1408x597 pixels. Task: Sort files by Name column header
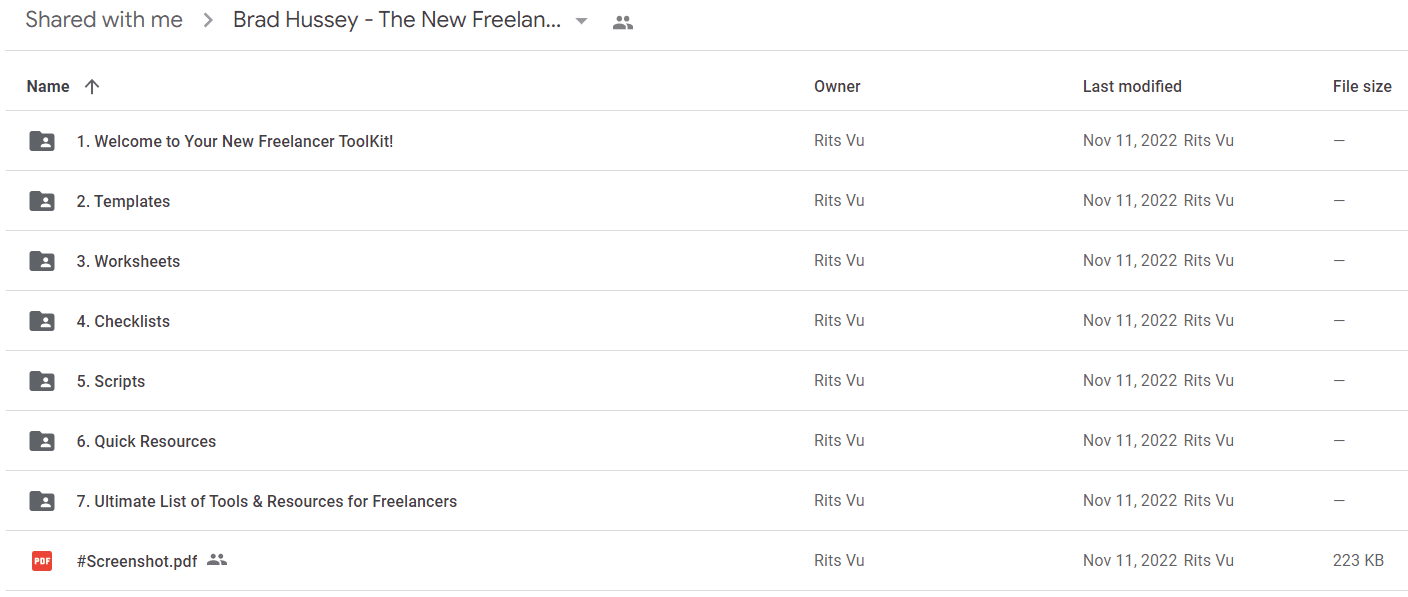click(x=48, y=86)
